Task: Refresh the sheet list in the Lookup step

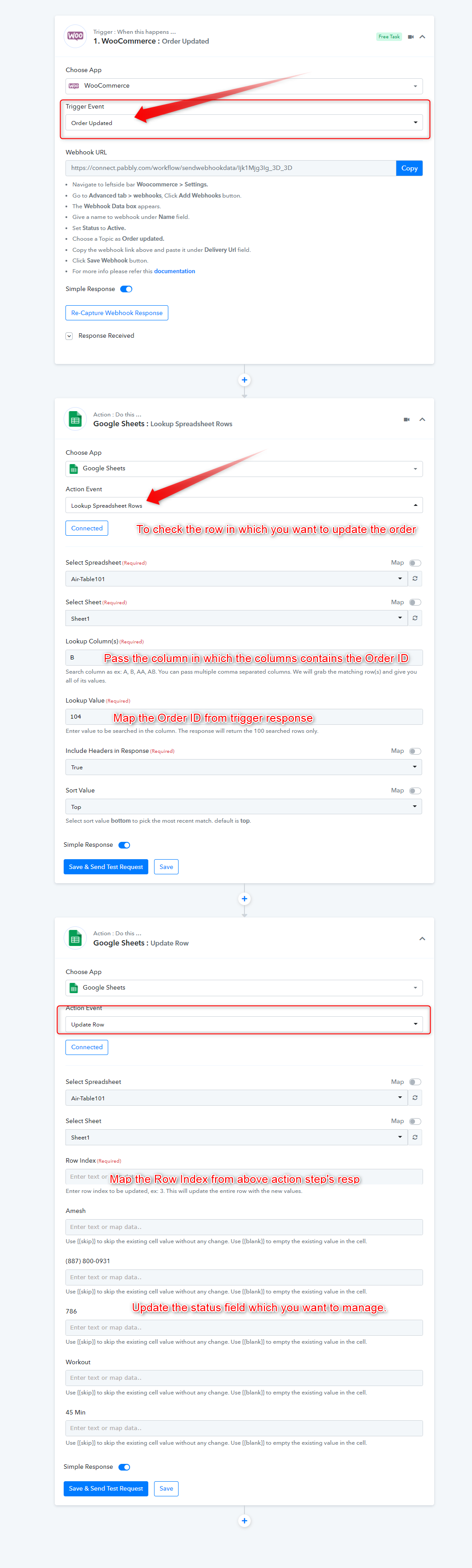Action: 415,618
